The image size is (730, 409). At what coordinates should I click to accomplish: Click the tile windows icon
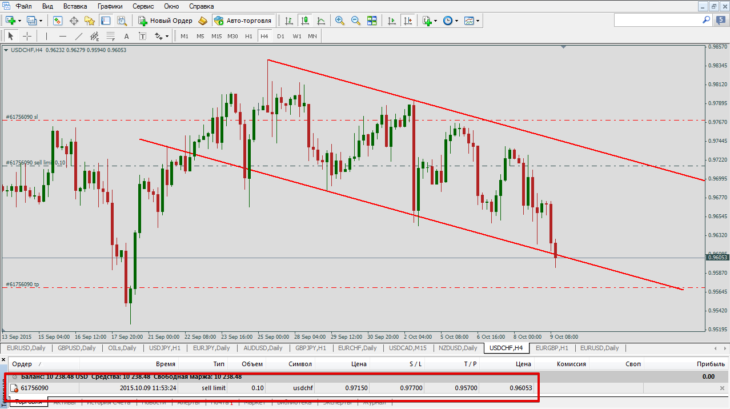click(x=372, y=20)
